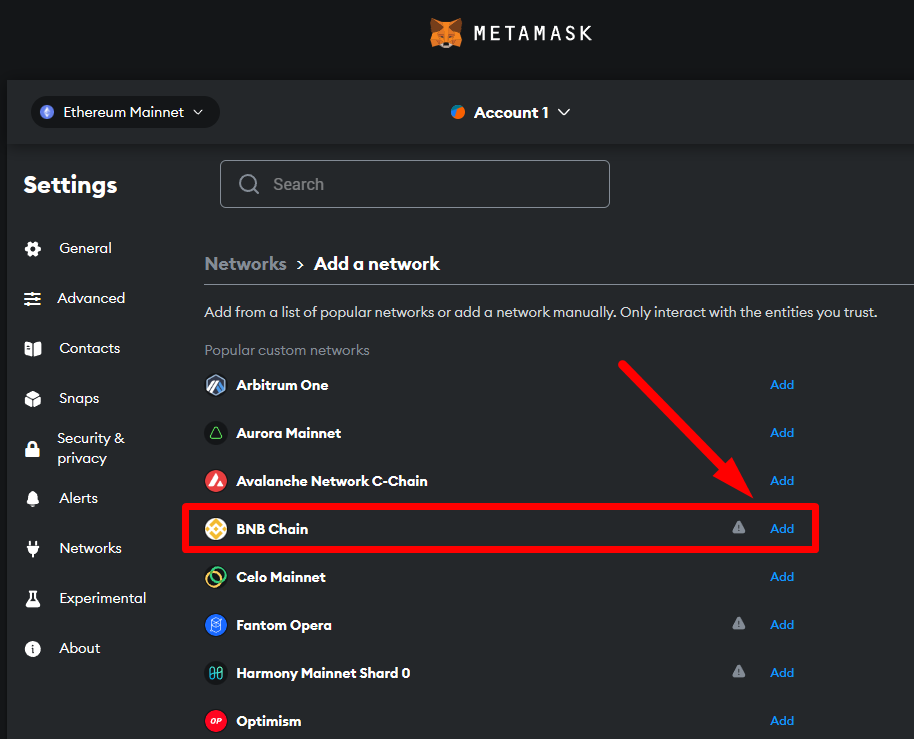Screen dimensions: 914x739
Task: Expand the Account 1 dropdown
Action: (x=563, y=112)
